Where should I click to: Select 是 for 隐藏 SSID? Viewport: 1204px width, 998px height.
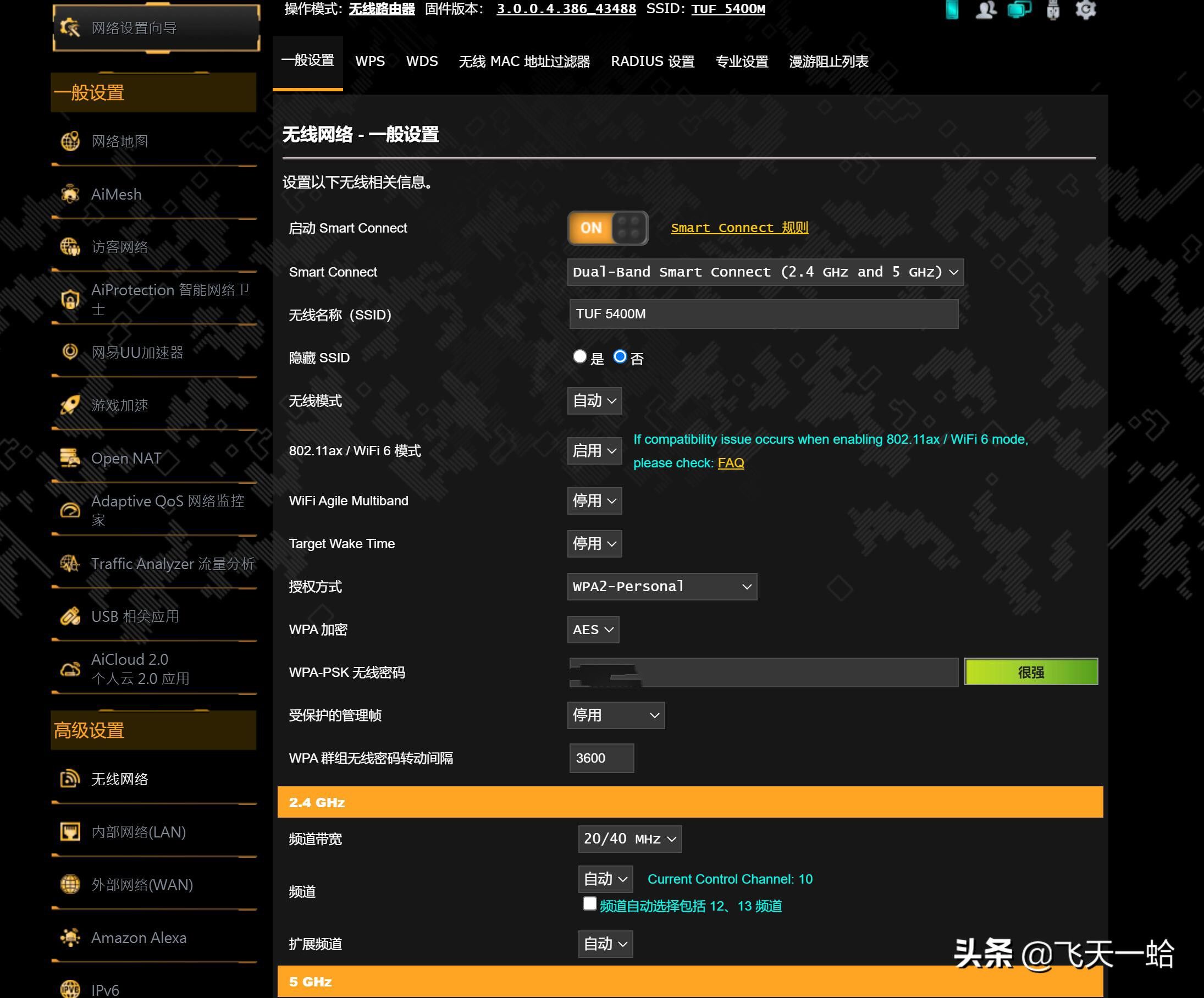[579, 356]
